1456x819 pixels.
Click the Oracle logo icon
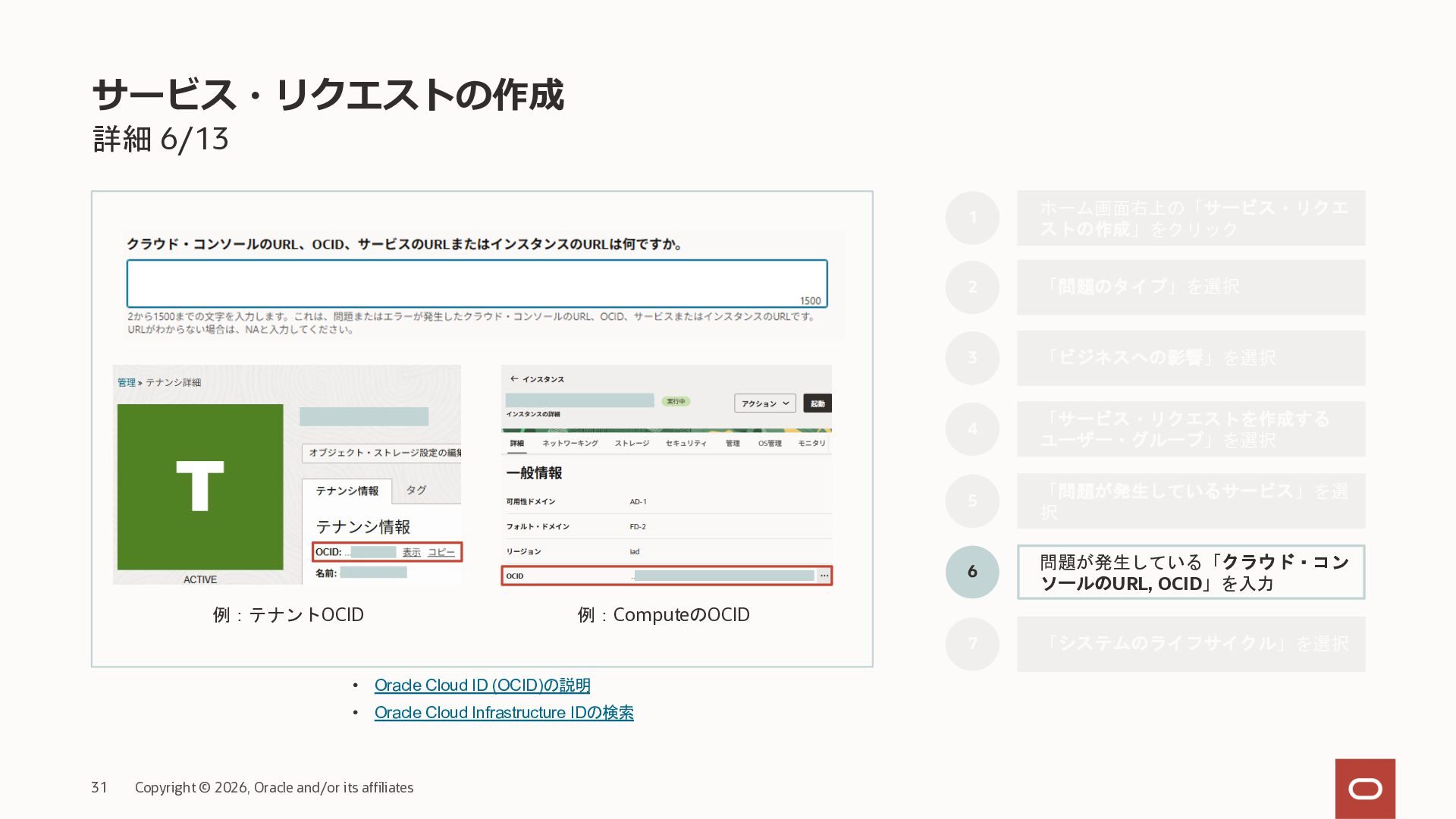(1365, 789)
